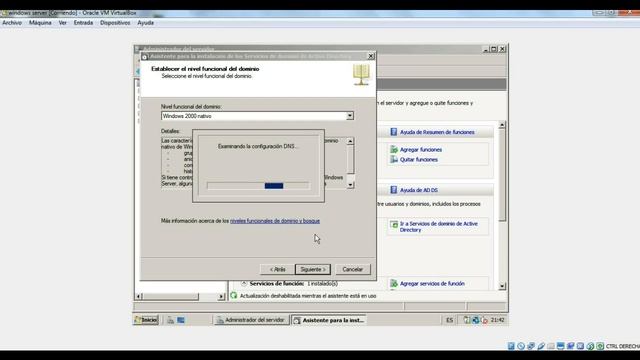The width and height of the screenshot is (640, 360).
Task: Click the first system tray icon next to ES
Action: click(x=467, y=320)
